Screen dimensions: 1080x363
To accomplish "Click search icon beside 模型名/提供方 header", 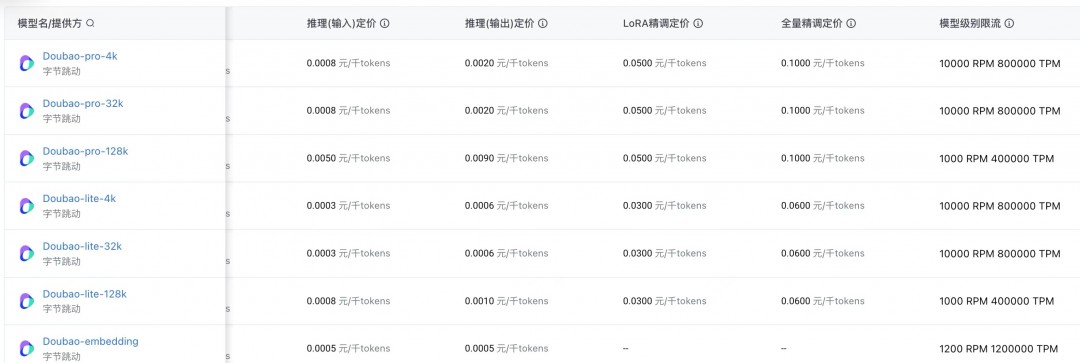I will (x=90, y=23).
